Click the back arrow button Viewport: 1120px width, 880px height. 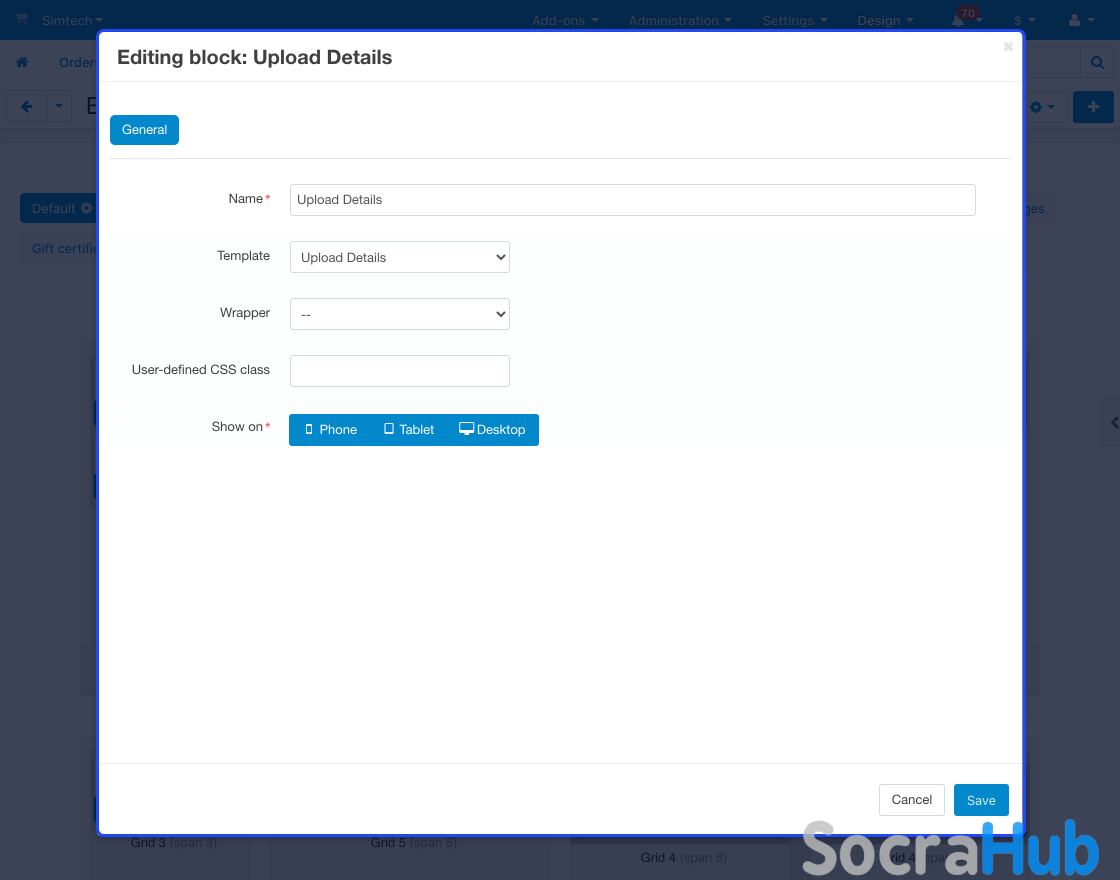(x=26, y=106)
